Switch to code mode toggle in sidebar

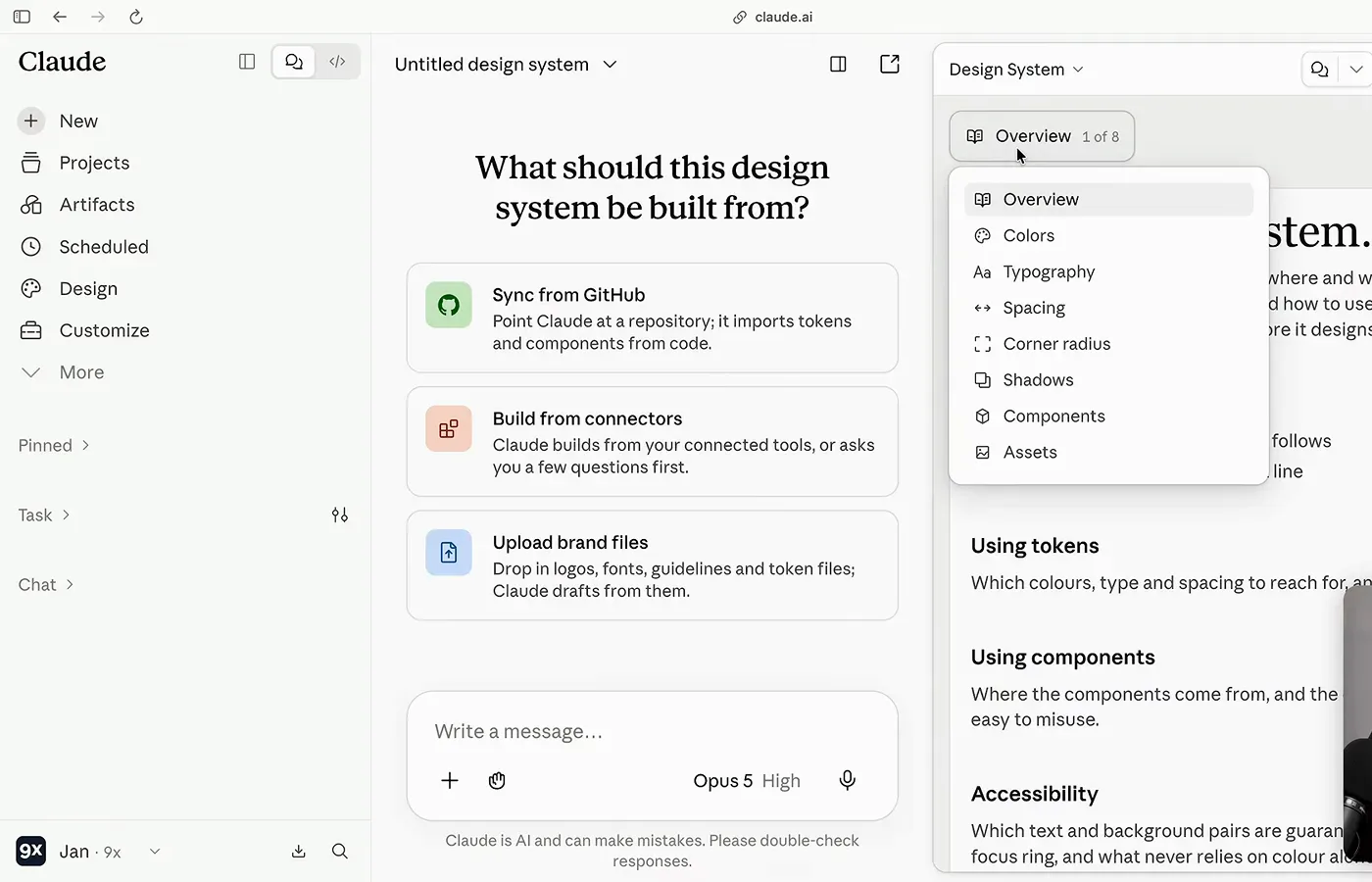pos(337,62)
